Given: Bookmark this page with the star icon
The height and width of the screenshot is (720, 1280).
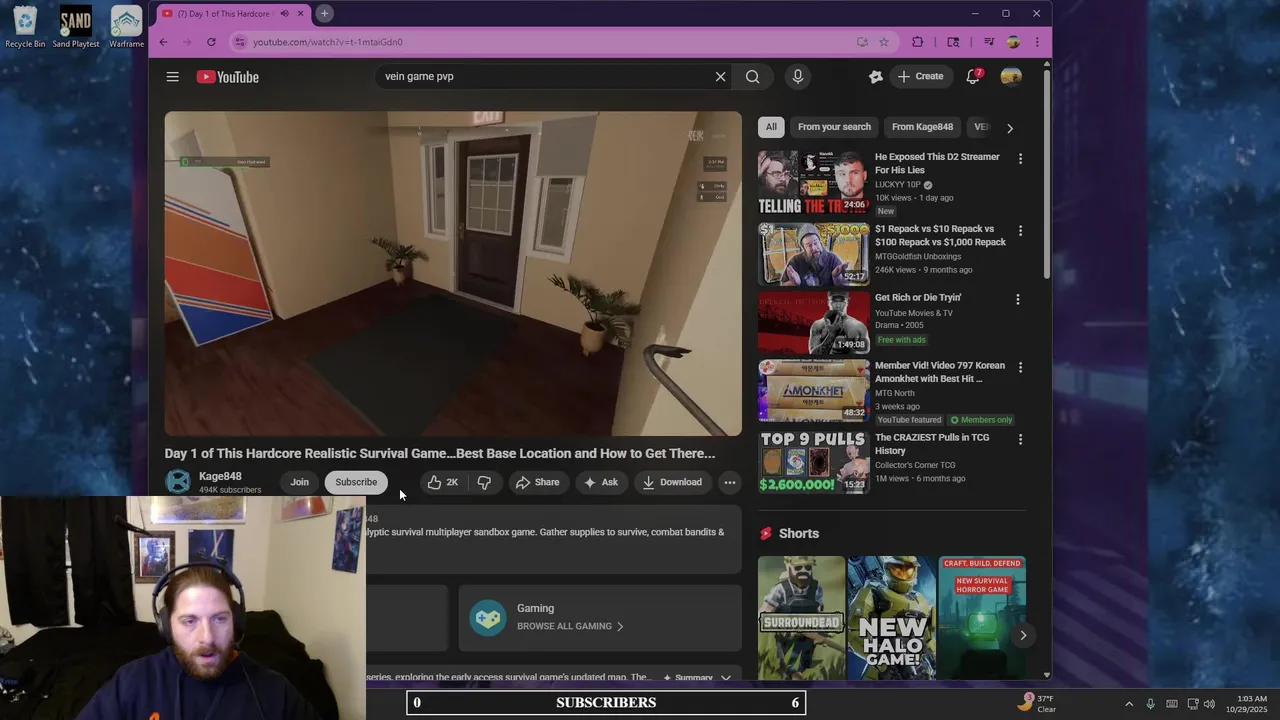Looking at the screenshot, I should pyautogui.click(x=884, y=42).
